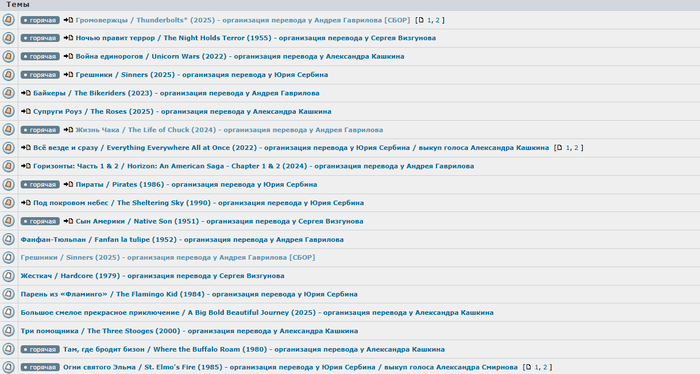Jump to newest post in The Sheltering Sky

(26, 203)
